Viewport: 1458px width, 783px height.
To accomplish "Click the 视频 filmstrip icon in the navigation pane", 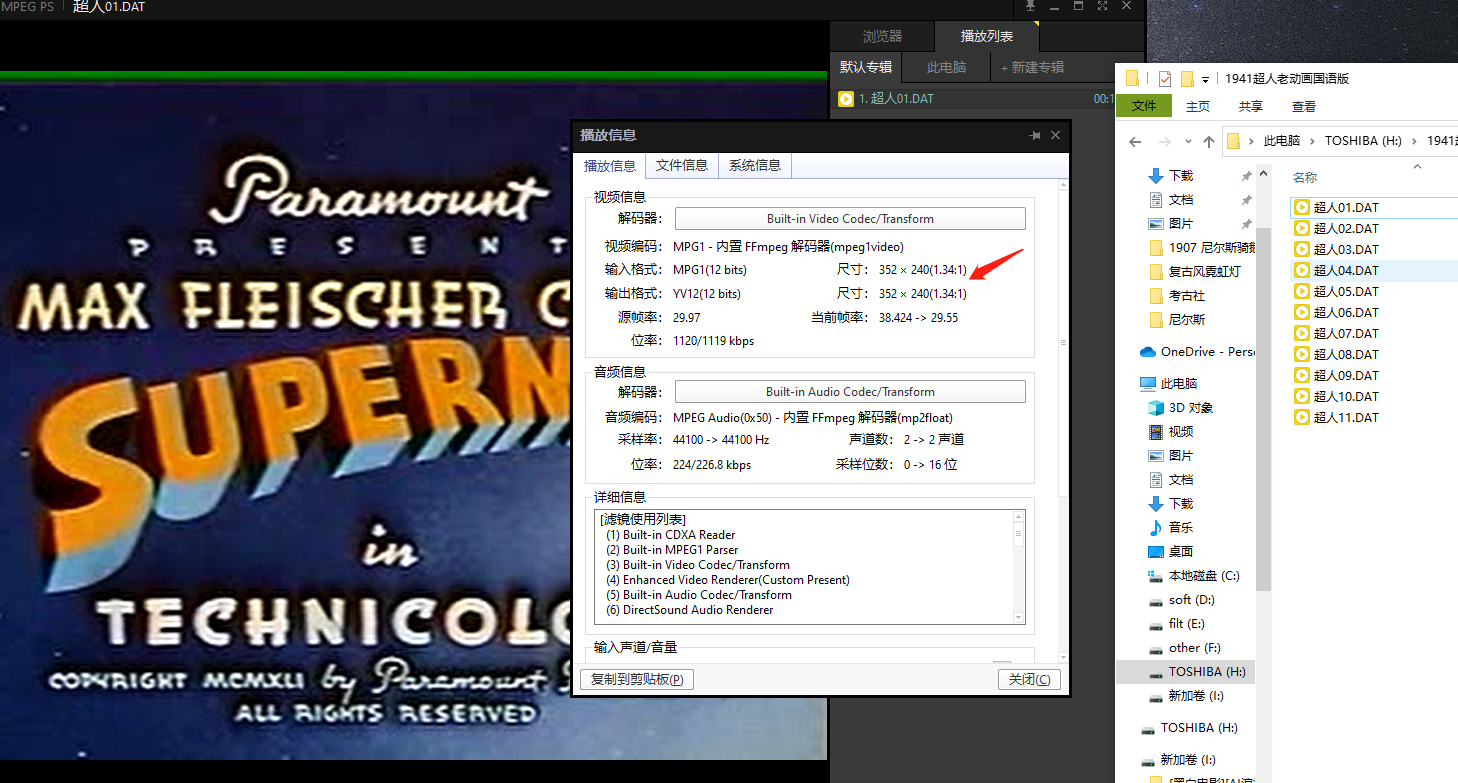I will click(1155, 431).
